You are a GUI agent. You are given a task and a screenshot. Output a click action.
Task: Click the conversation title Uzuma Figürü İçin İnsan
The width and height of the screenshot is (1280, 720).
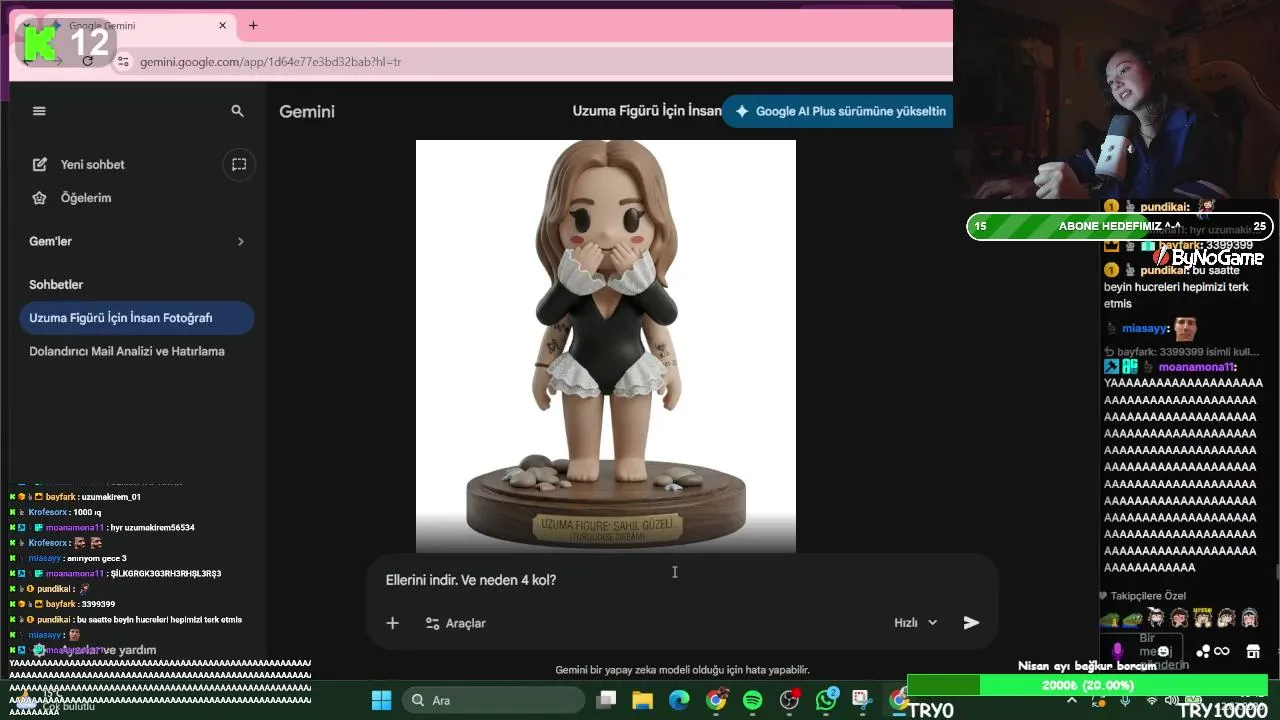tap(647, 111)
